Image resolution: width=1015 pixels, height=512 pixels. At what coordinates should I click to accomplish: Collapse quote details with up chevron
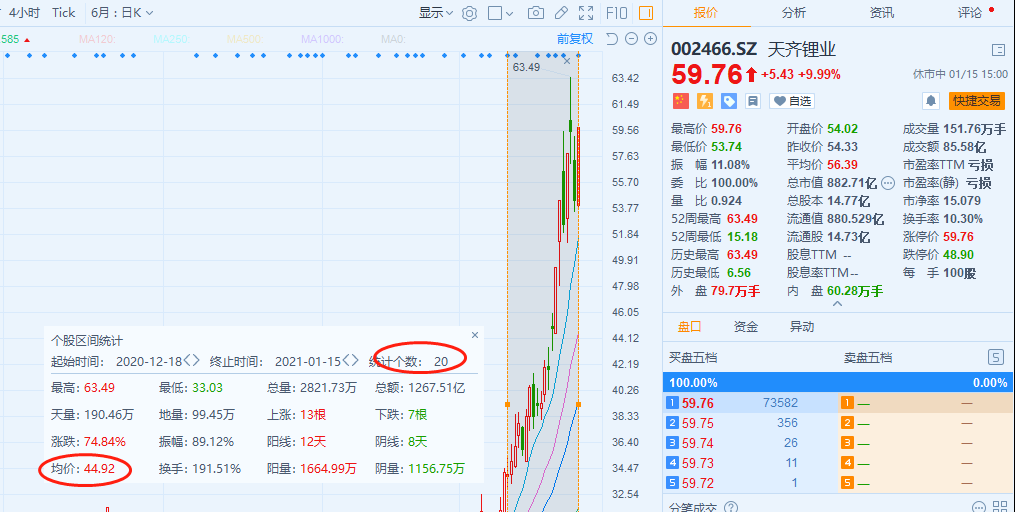click(837, 304)
